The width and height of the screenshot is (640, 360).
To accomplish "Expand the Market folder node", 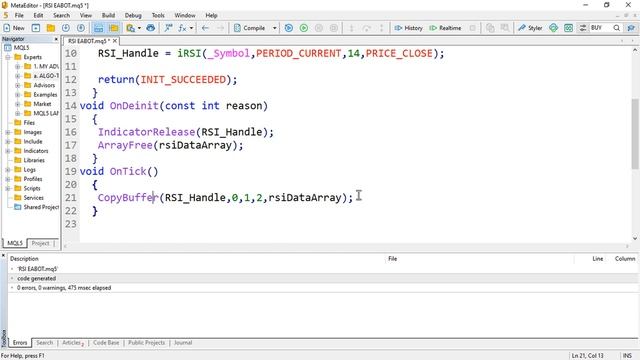I will [18, 104].
